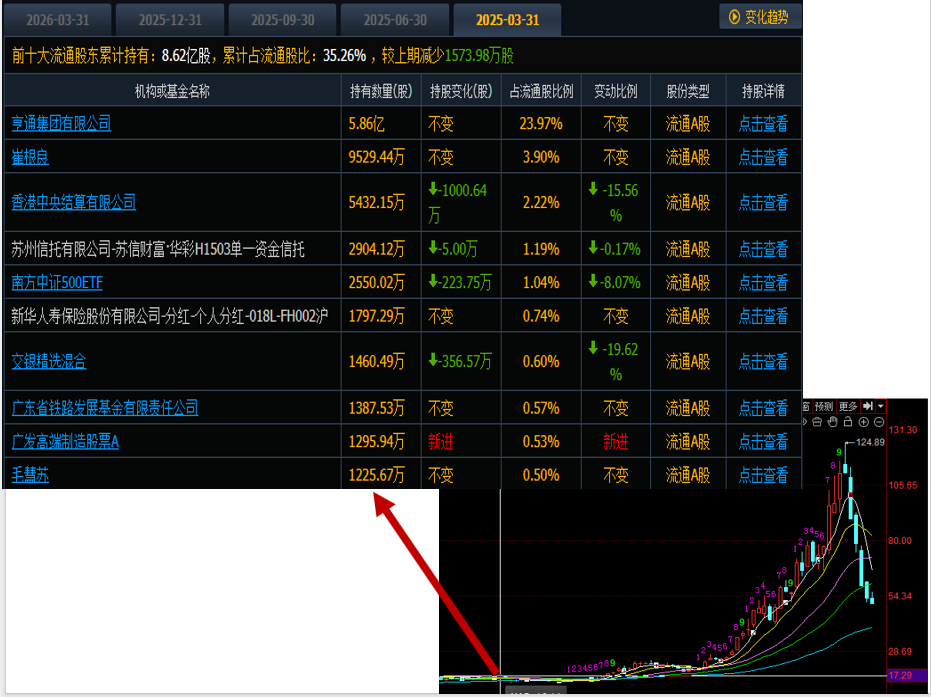Click the 持股变化(股) column header
This screenshot has height=697, width=931.
[x=461, y=91]
